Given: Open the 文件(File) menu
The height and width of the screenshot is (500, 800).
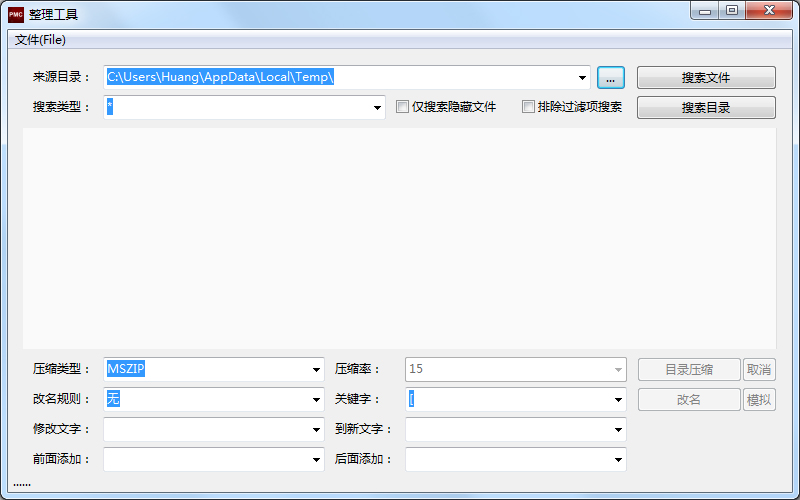Looking at the screenshot, I should pyautogui.click(x=41, y=40).
